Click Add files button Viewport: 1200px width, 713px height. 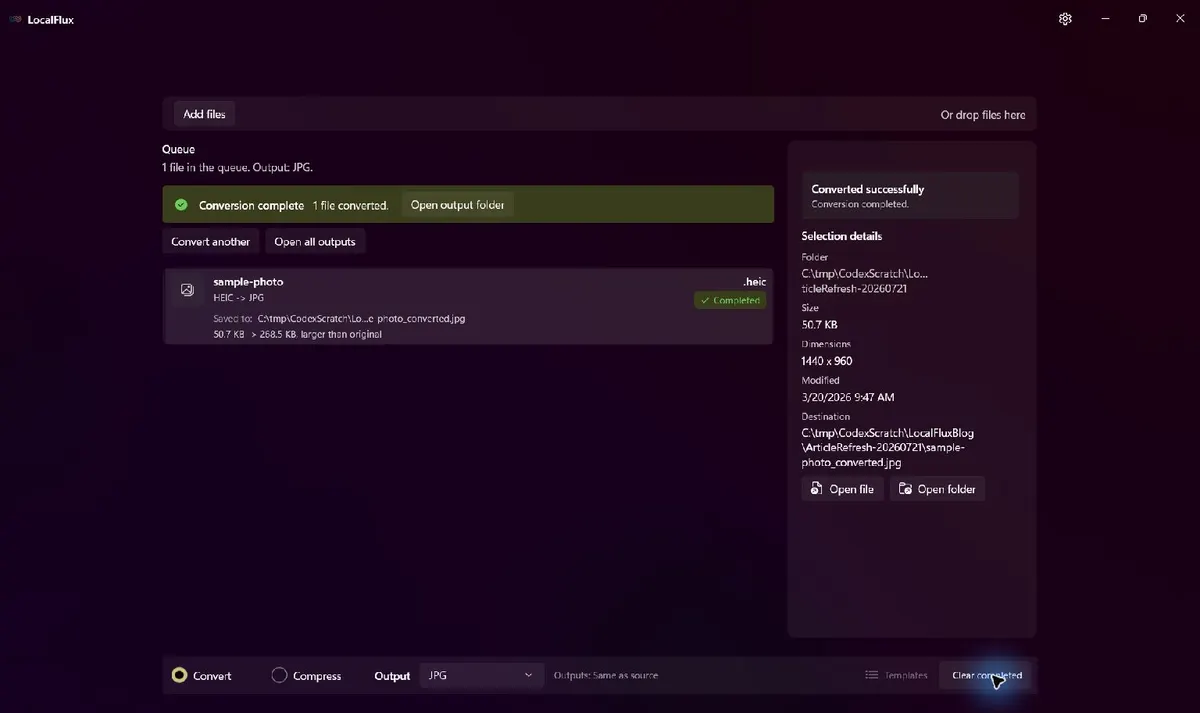tap(204, 114)
